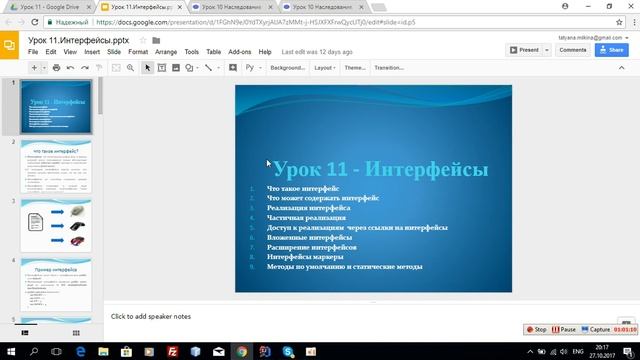The width and height of the screenshot is (640, 360).
Task: Click the Shape tool icon
Action: [x=189, y=68]
